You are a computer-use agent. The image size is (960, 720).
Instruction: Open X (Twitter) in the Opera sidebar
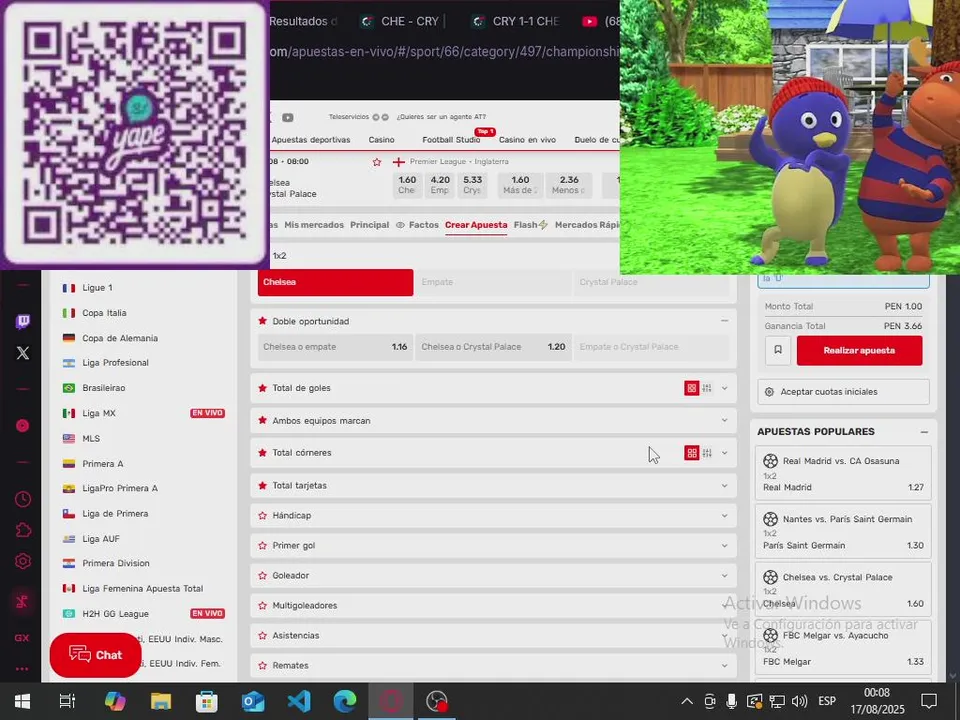click(23, 353)
